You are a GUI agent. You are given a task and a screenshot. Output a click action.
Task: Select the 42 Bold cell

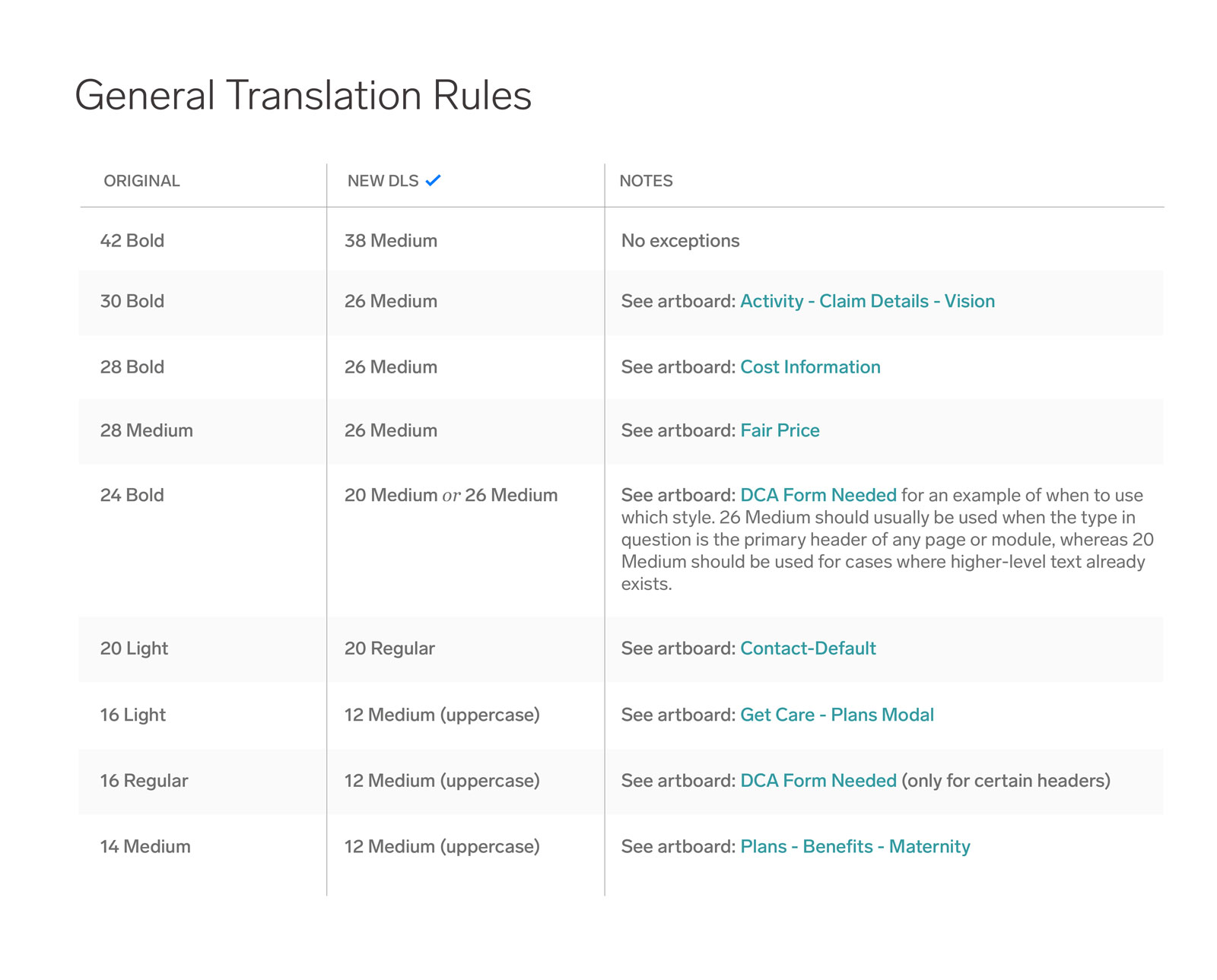point(132,241)
